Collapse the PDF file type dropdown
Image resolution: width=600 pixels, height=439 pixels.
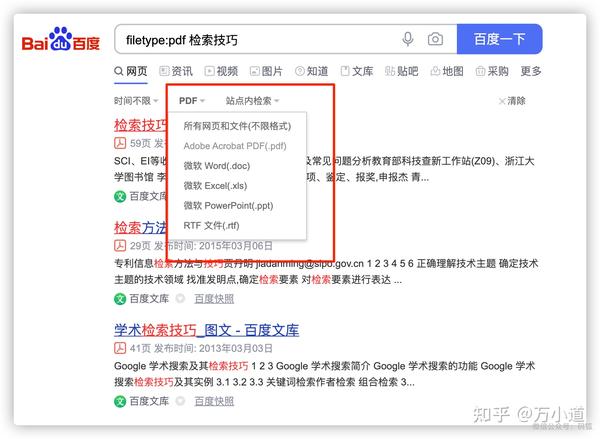point(192,101)
